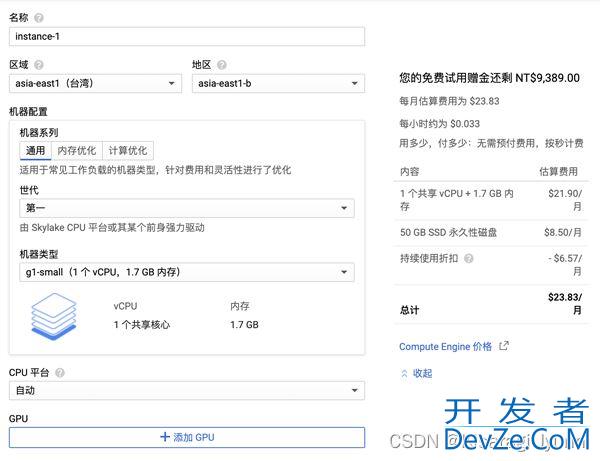Open the asia-east1 (台湾) region dropdown
Image resolution: width=600 pixels, height=461 pixels.
coord(95,83)
